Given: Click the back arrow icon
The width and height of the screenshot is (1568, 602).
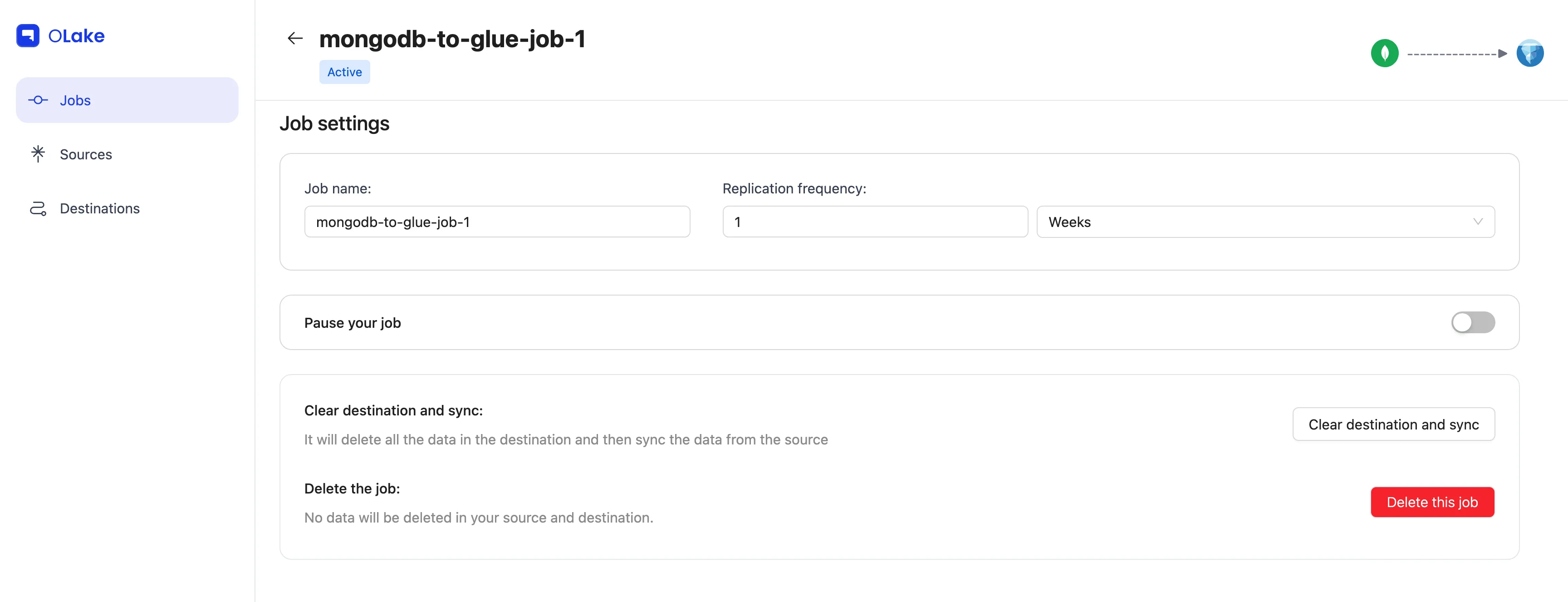Looking at the screenshot, I should [295, 39].
